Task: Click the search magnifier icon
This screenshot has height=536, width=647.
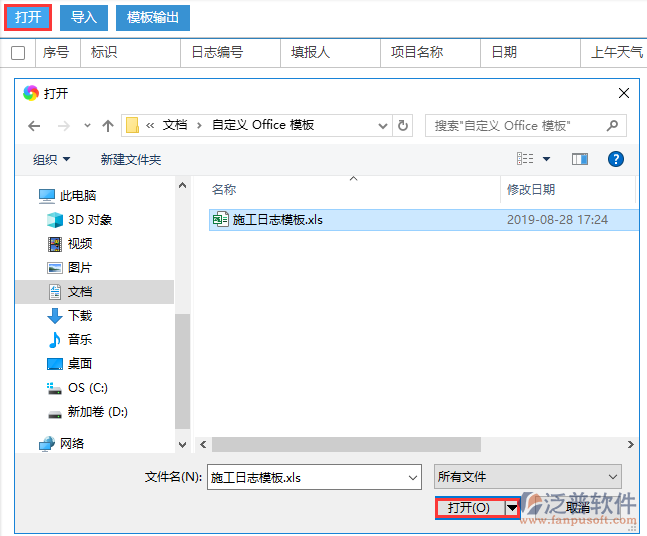Action: [612, 125]
